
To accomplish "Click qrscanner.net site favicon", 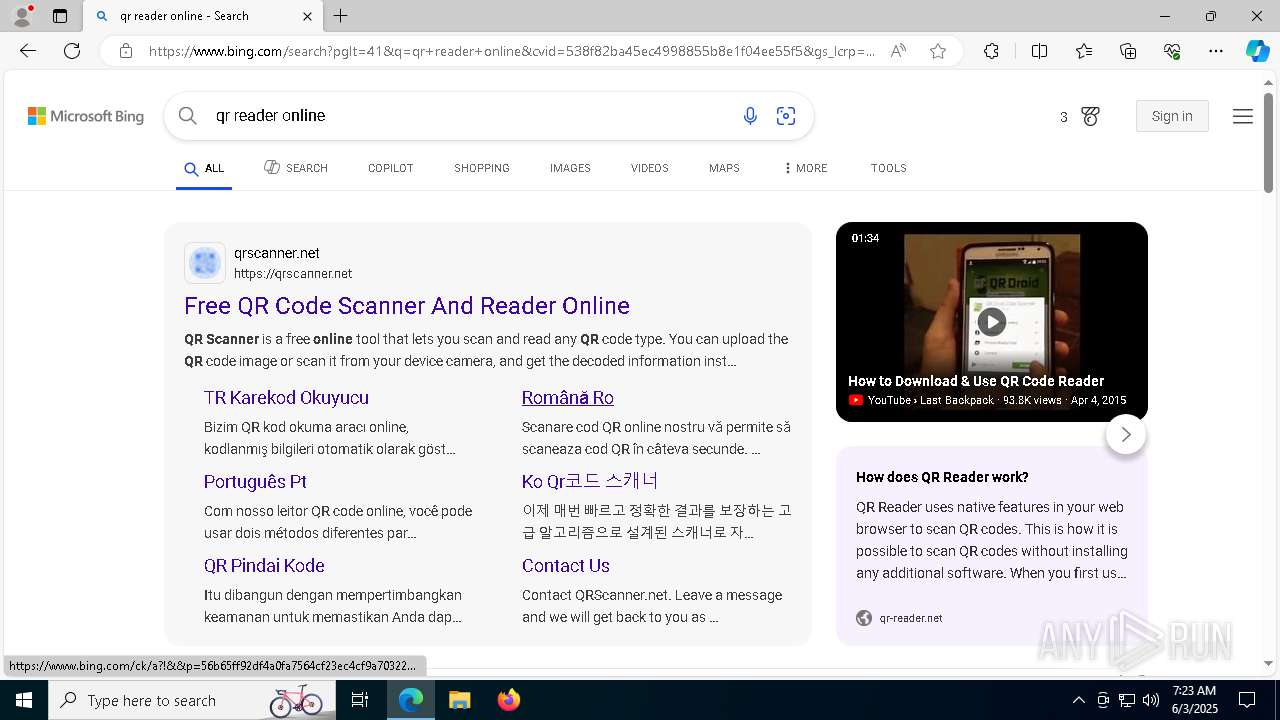I will (x=205, y=263).
